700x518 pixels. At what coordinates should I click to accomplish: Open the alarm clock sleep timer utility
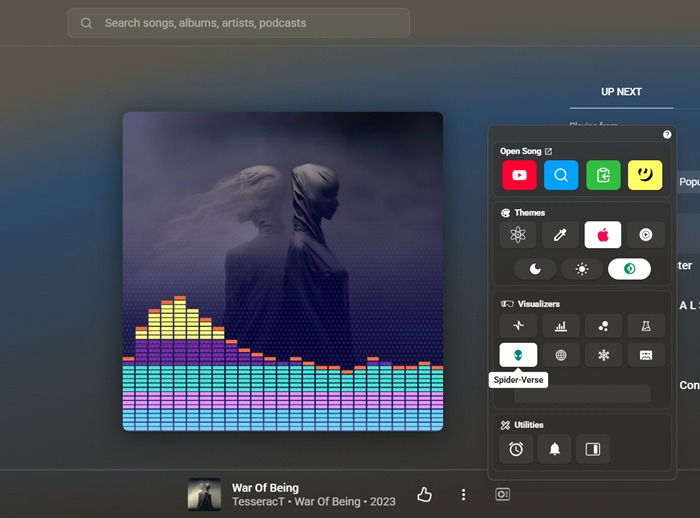516,449
